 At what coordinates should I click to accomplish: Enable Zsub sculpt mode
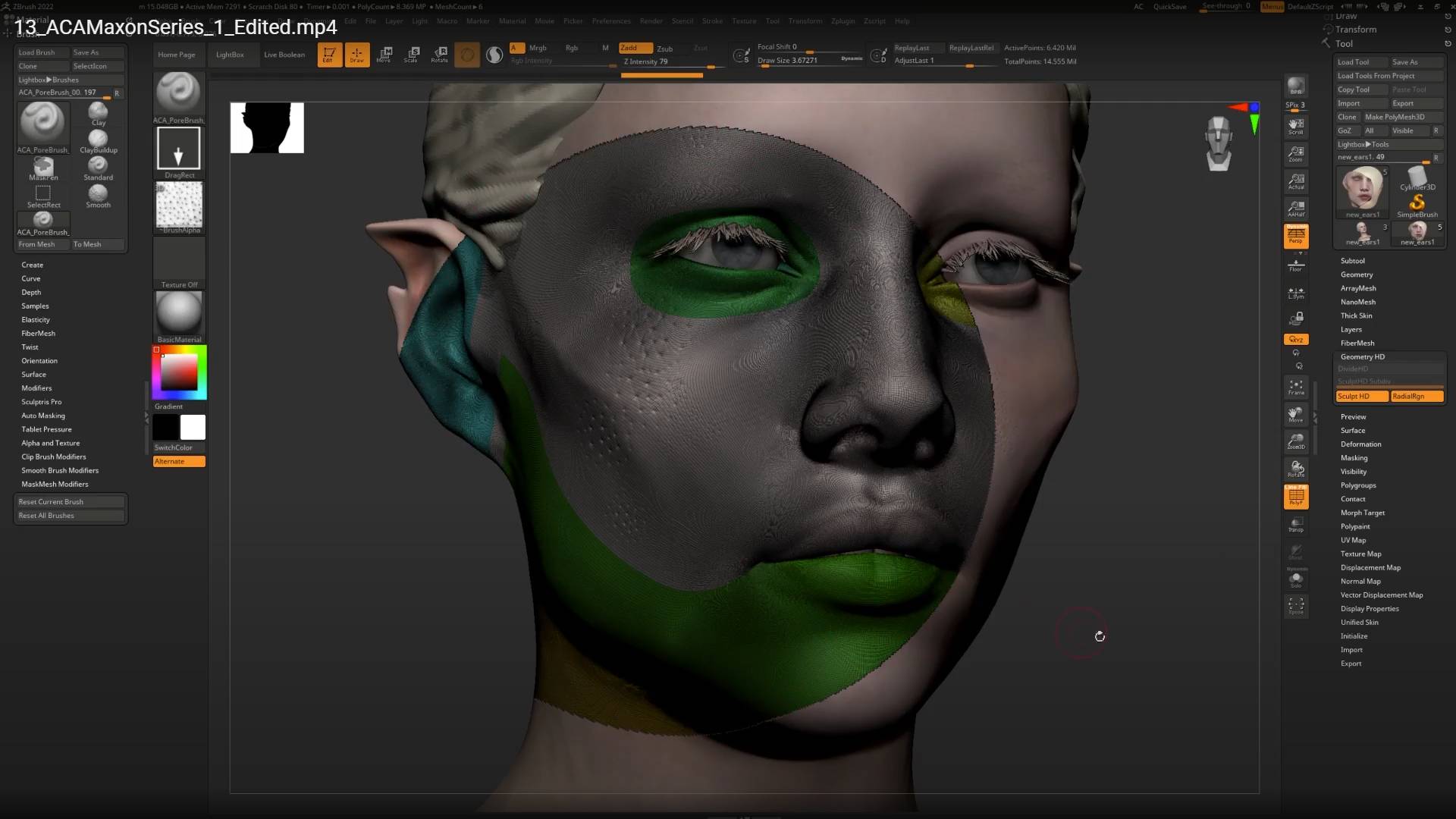pyautogui.click(x=664, y=49)
